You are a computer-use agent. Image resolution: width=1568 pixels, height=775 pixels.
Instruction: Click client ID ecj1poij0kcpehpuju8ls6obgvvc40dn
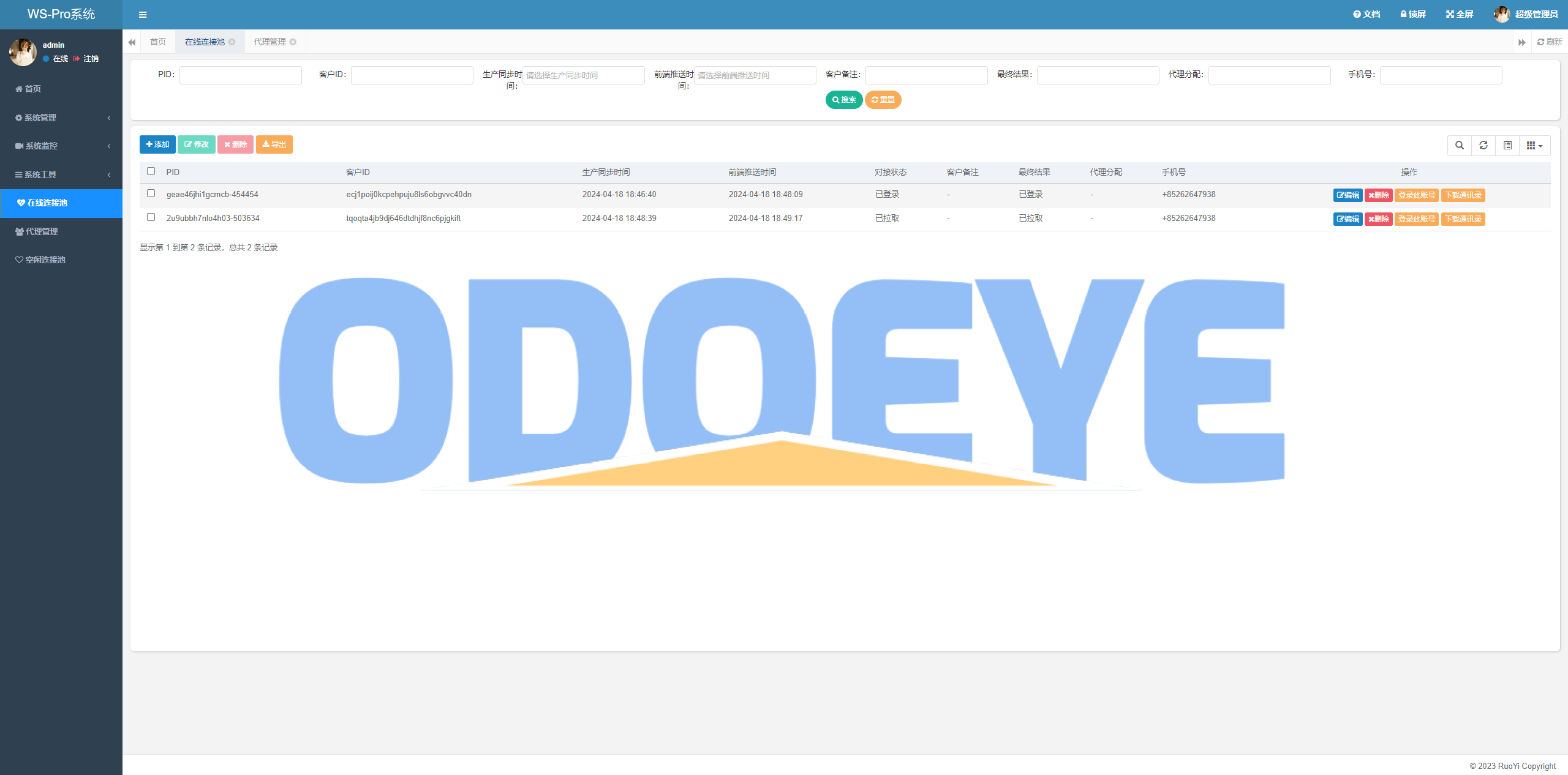click(409, 195)
